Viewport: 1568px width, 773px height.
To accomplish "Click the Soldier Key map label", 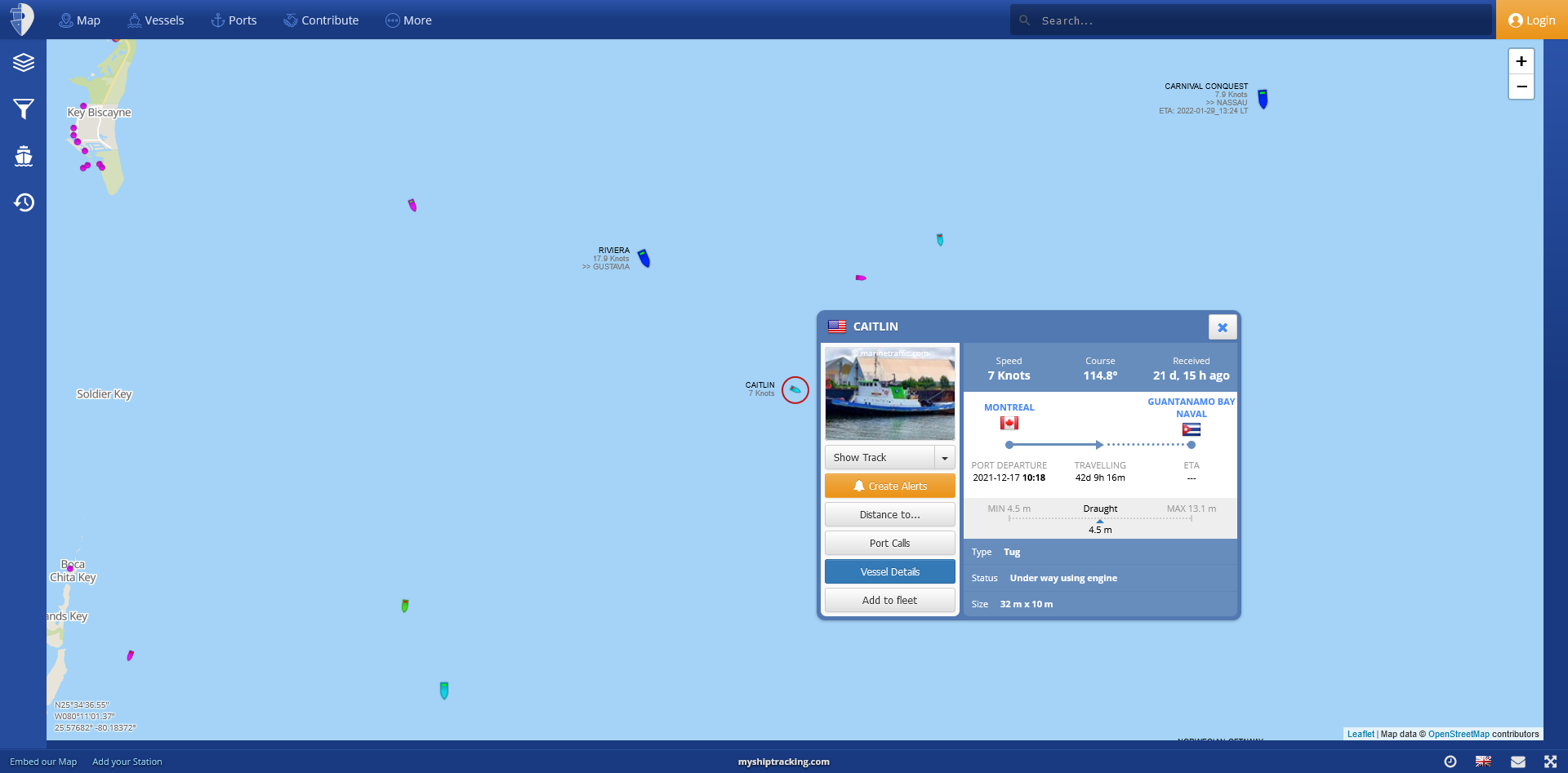I will [104, 393].
